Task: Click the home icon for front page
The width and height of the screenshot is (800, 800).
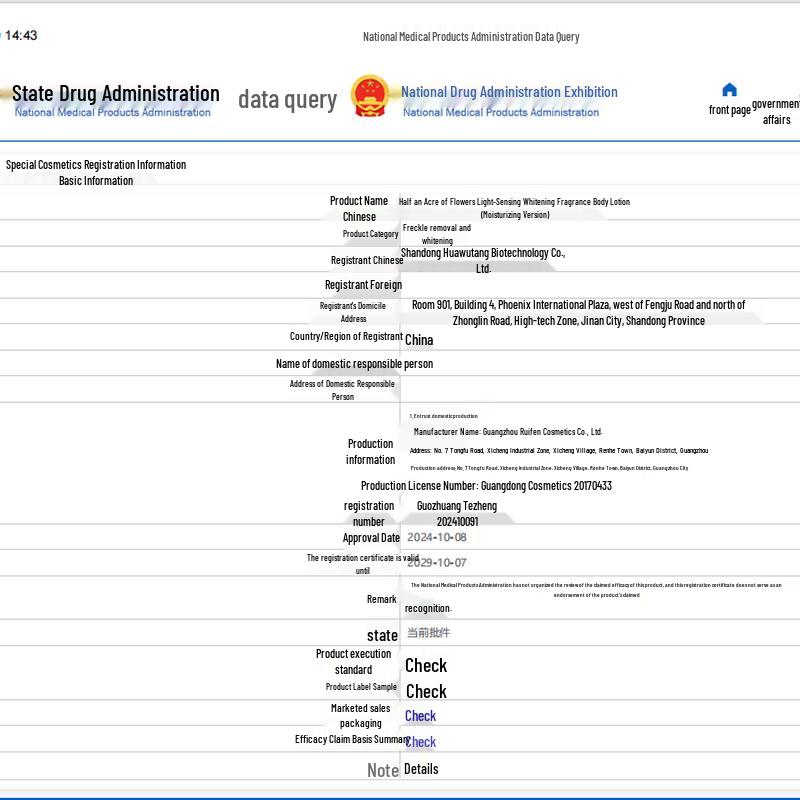Action: coord(729,91)
